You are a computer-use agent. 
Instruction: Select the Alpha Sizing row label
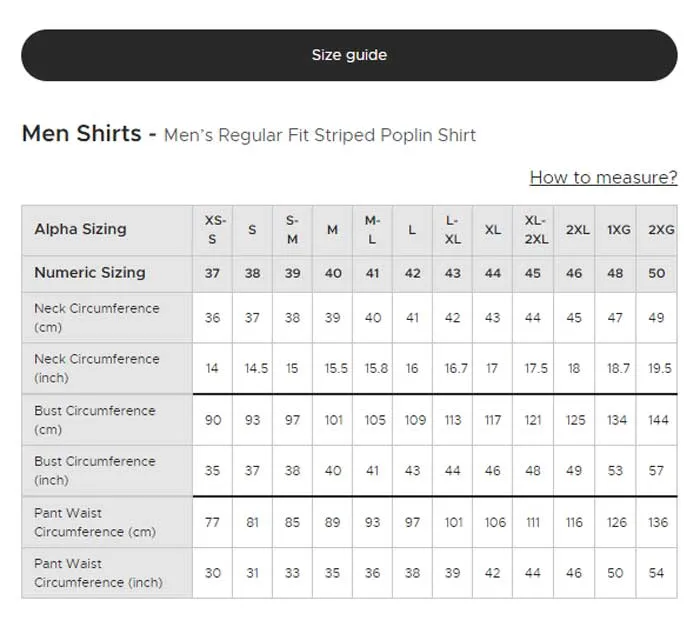[81, 229]
